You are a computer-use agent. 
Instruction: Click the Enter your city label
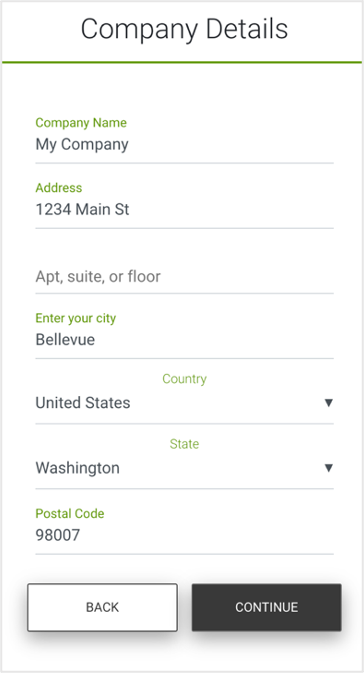[x=76, y=319]
